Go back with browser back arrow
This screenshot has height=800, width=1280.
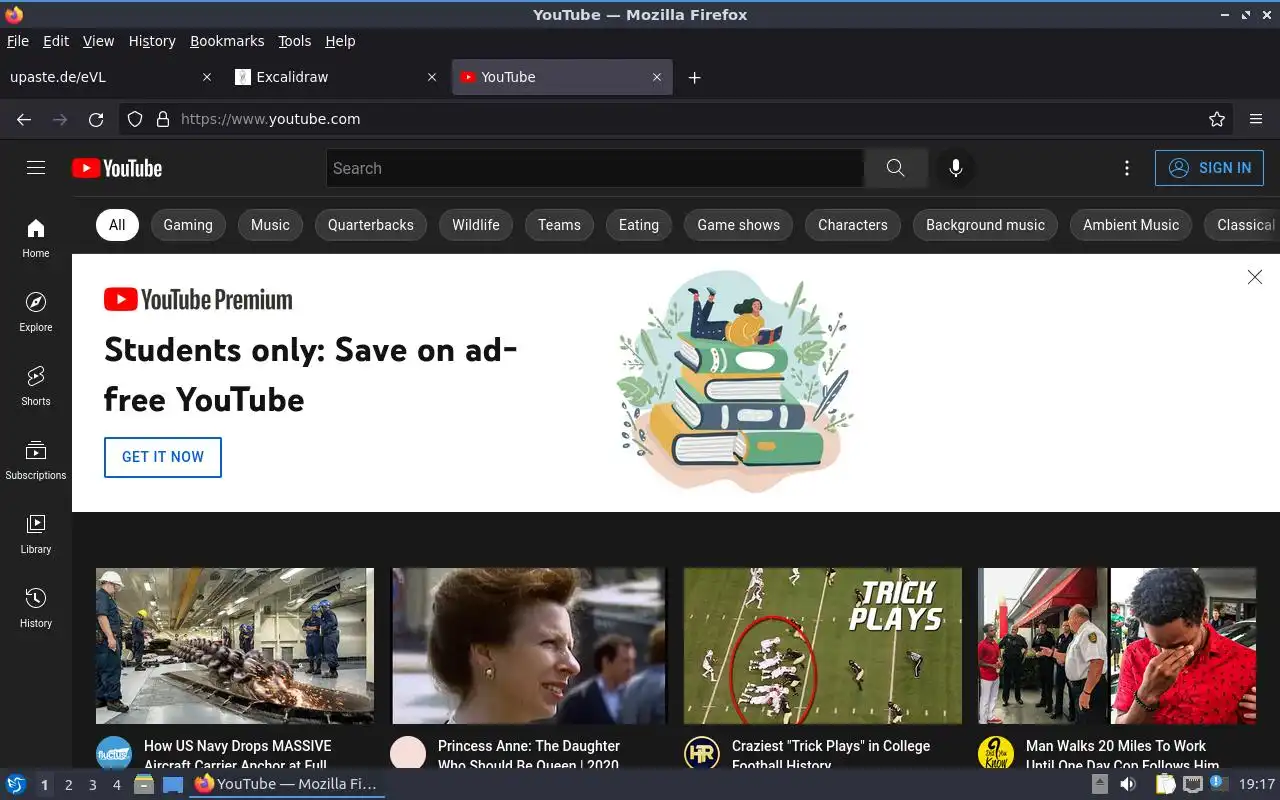point(24,119)
